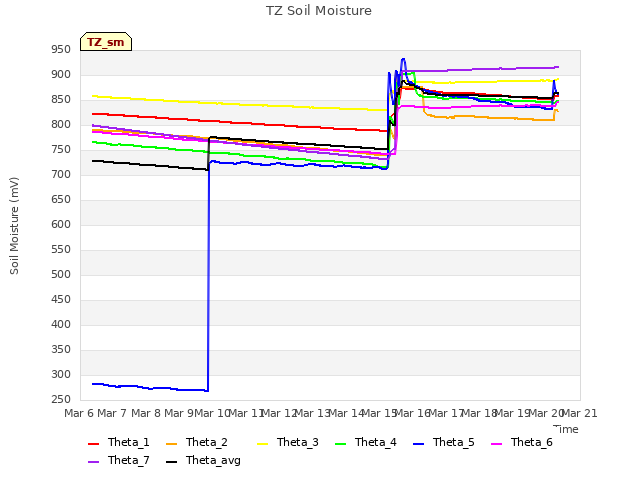
Task: Click the Theta_5 legend label
Action: coord(453,442)
